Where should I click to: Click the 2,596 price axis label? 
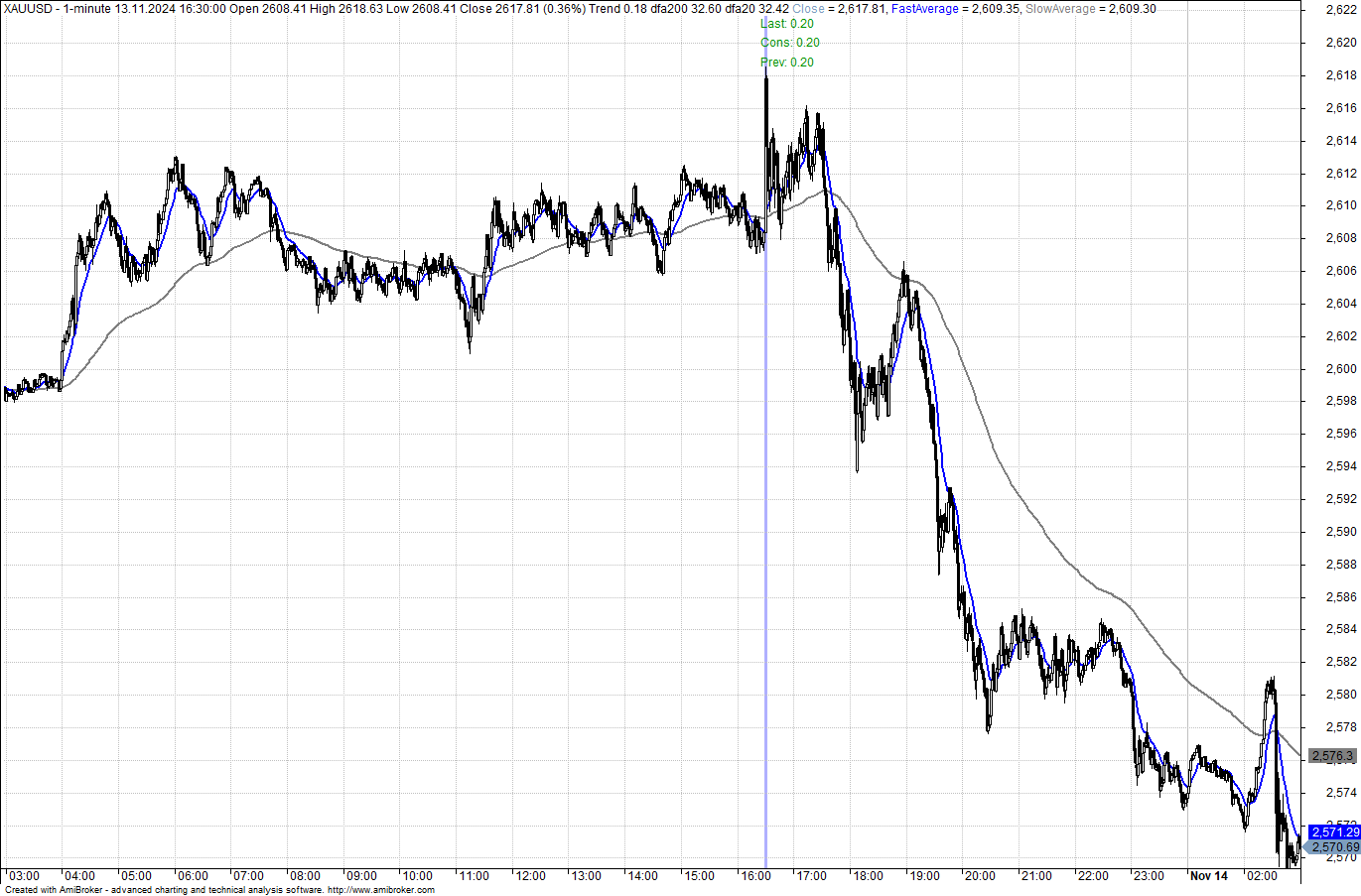[x=1341, y=434]
